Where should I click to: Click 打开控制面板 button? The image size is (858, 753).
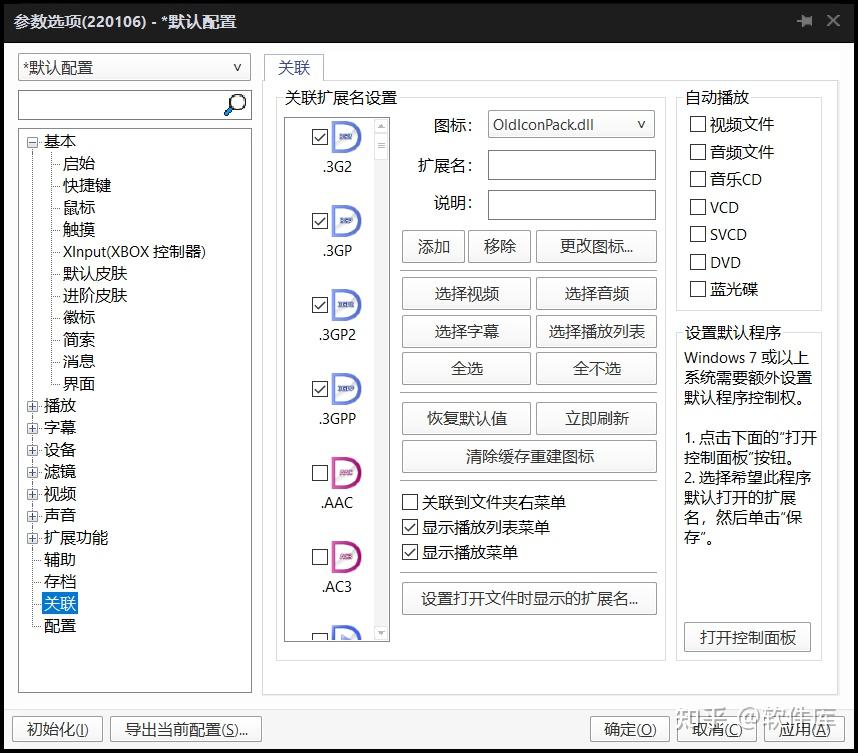tap(747, 637)
